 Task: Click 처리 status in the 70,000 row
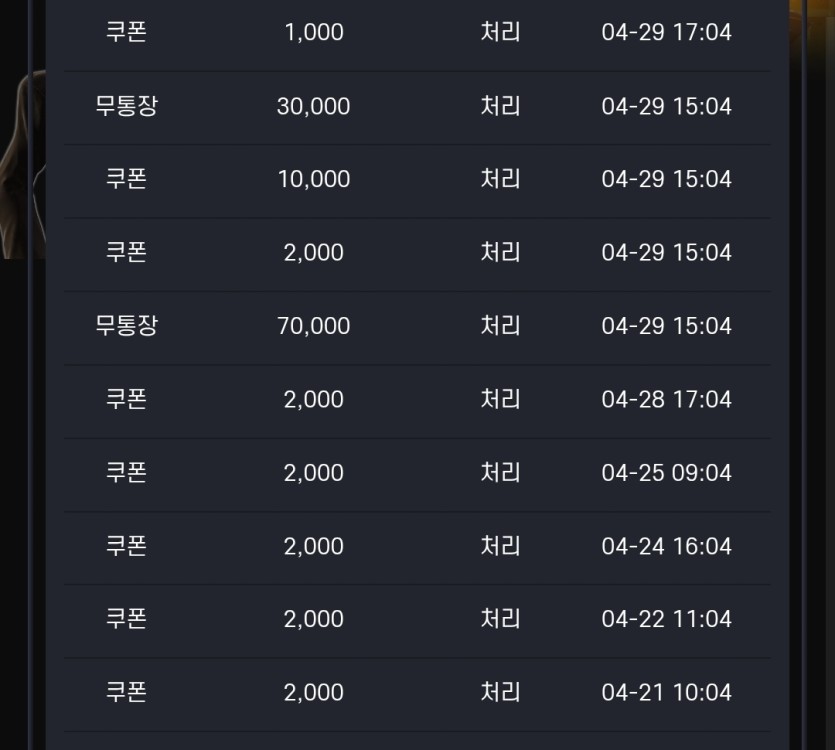coord(500,326)
